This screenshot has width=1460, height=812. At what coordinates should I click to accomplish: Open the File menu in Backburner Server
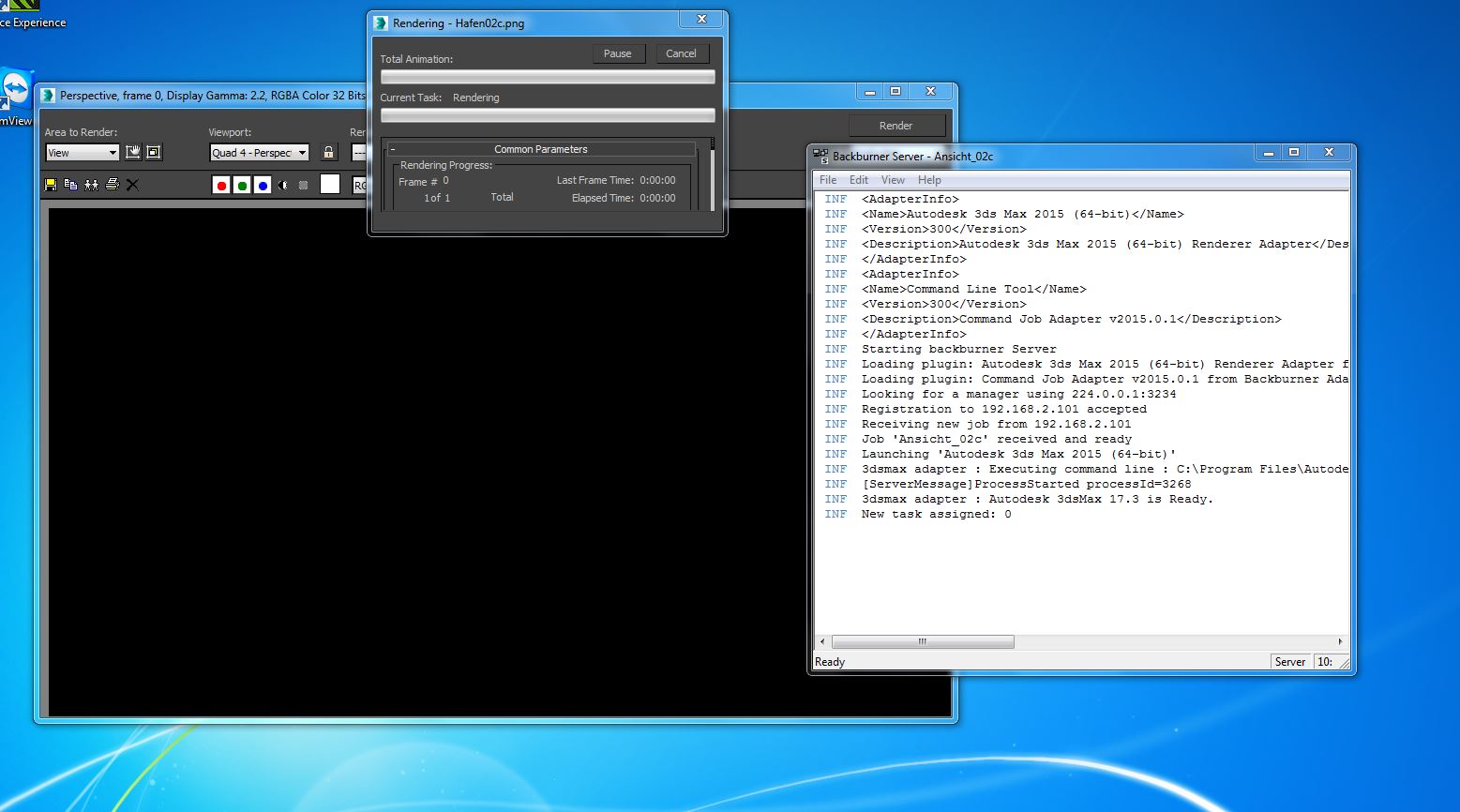[x=828, y=180]
